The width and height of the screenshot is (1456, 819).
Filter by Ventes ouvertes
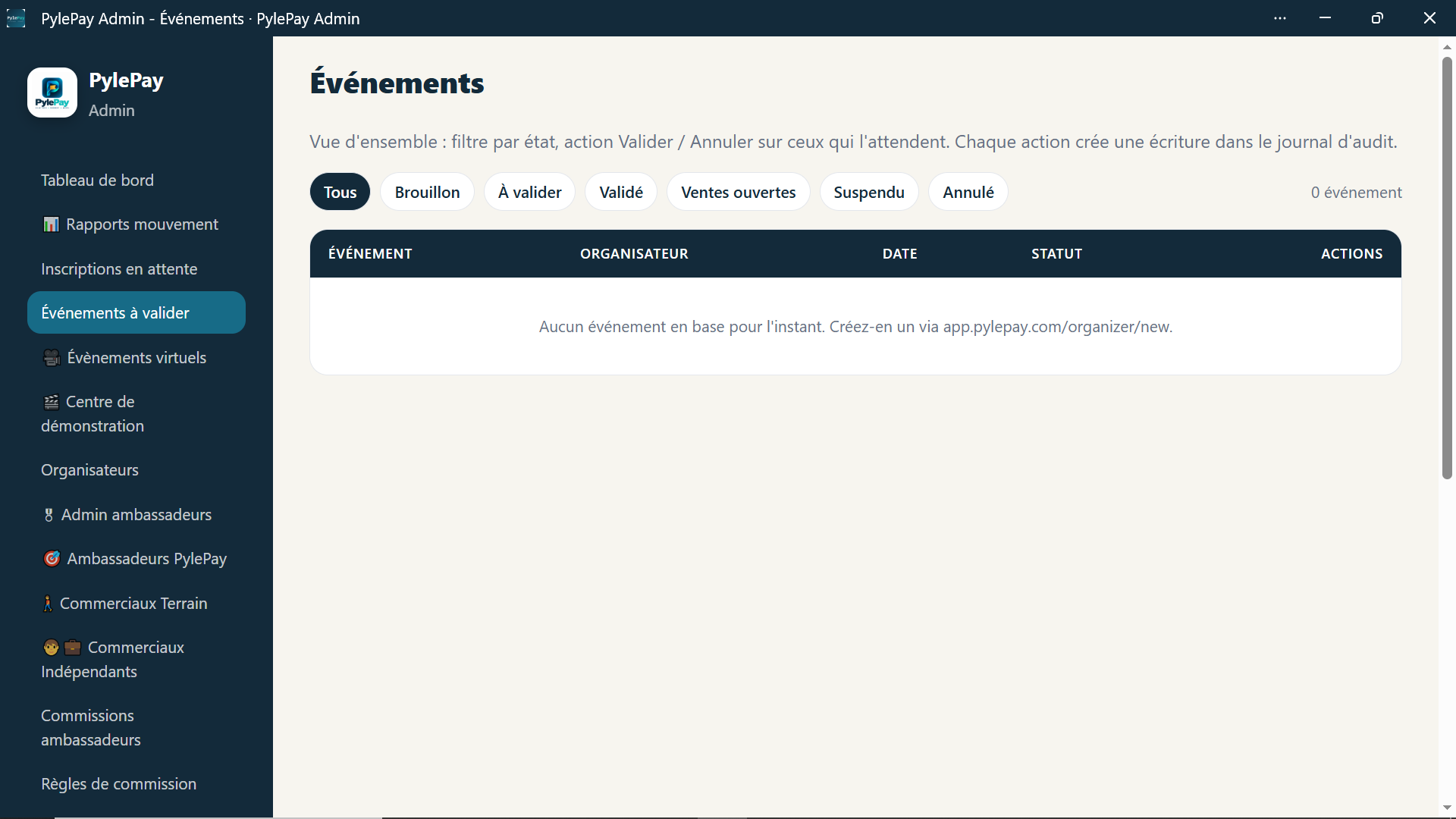click(x=738, y=192)
